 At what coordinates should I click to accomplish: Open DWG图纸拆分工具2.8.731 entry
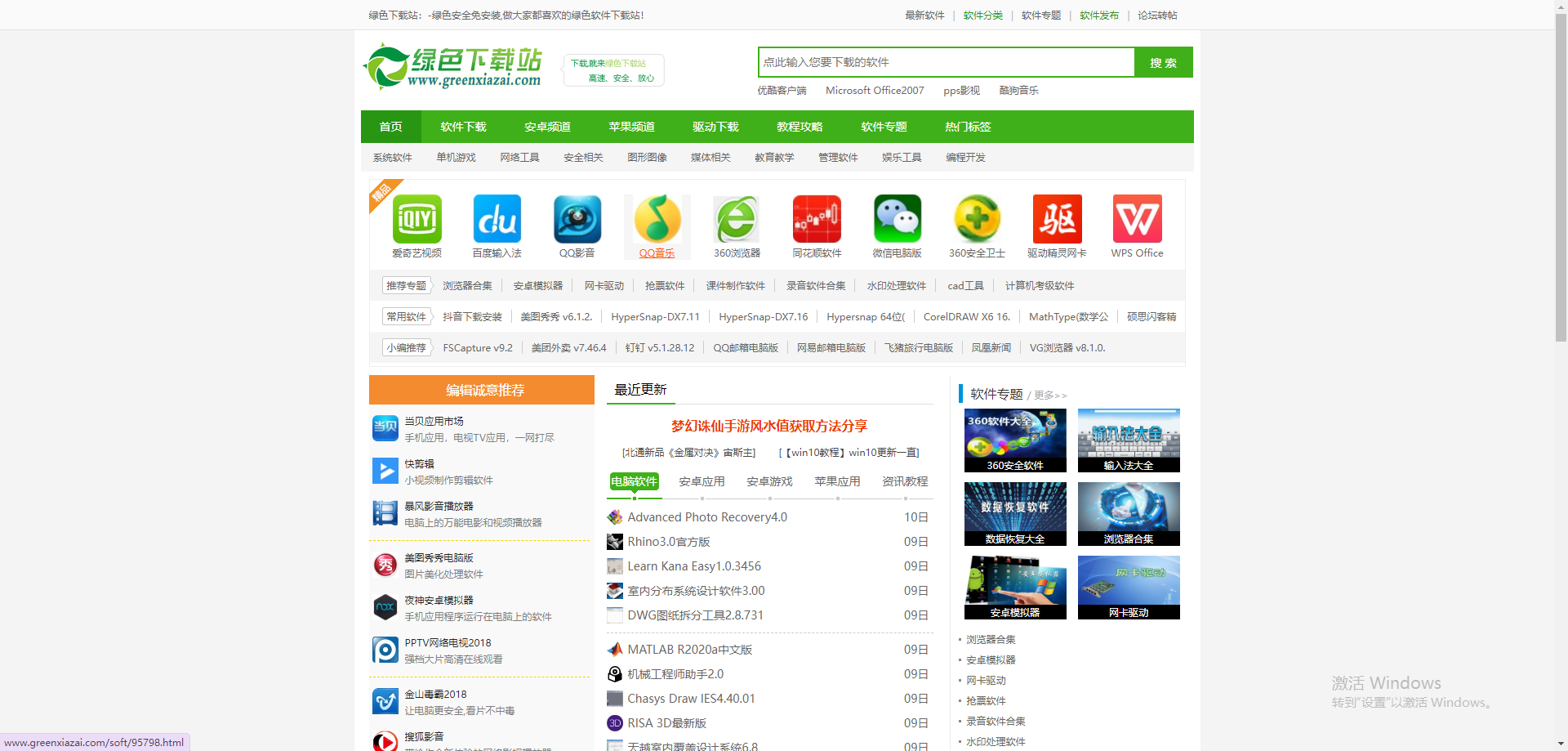click(695, 615)
